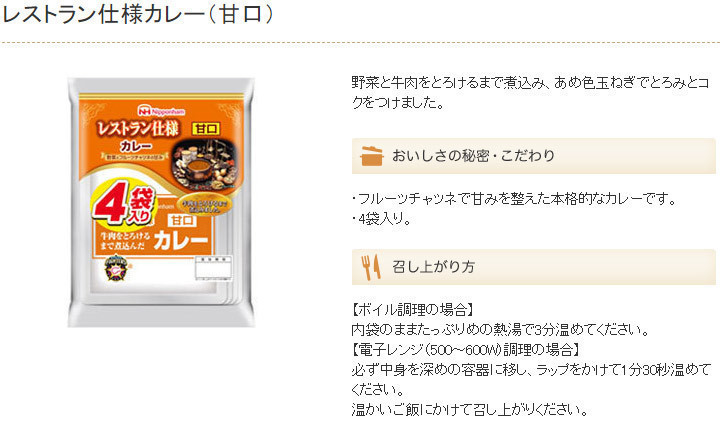Click the page title レストラン仕様カレー（甘口）

[x=137, y=14]
